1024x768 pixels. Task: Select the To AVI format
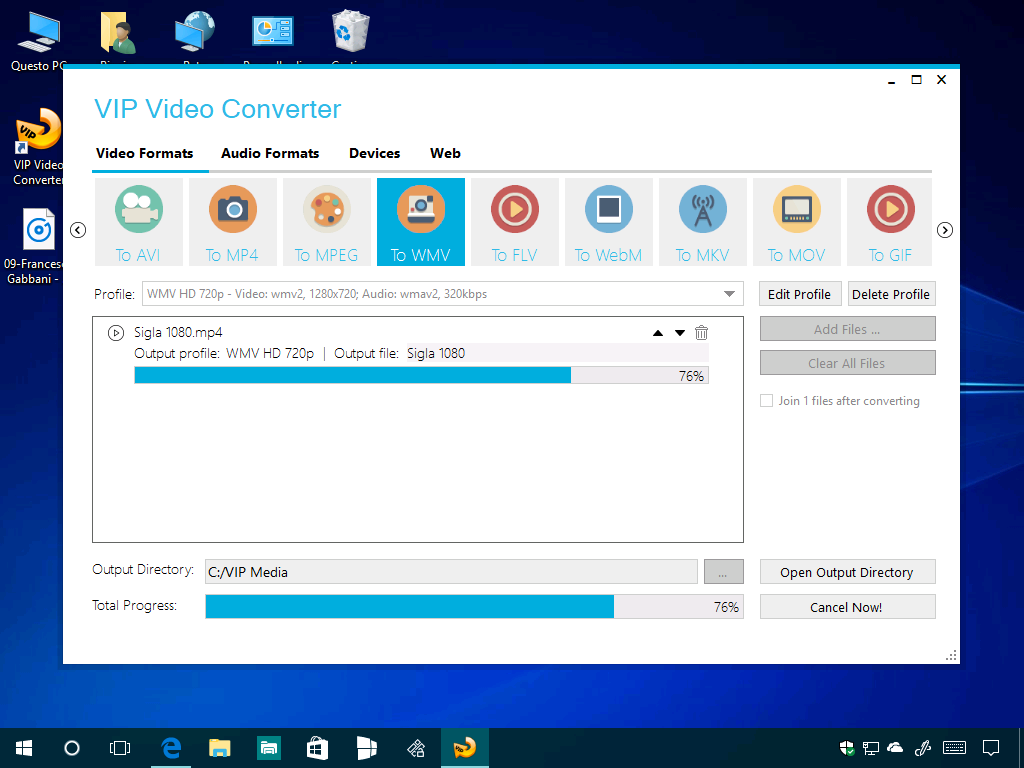(139, 222)
